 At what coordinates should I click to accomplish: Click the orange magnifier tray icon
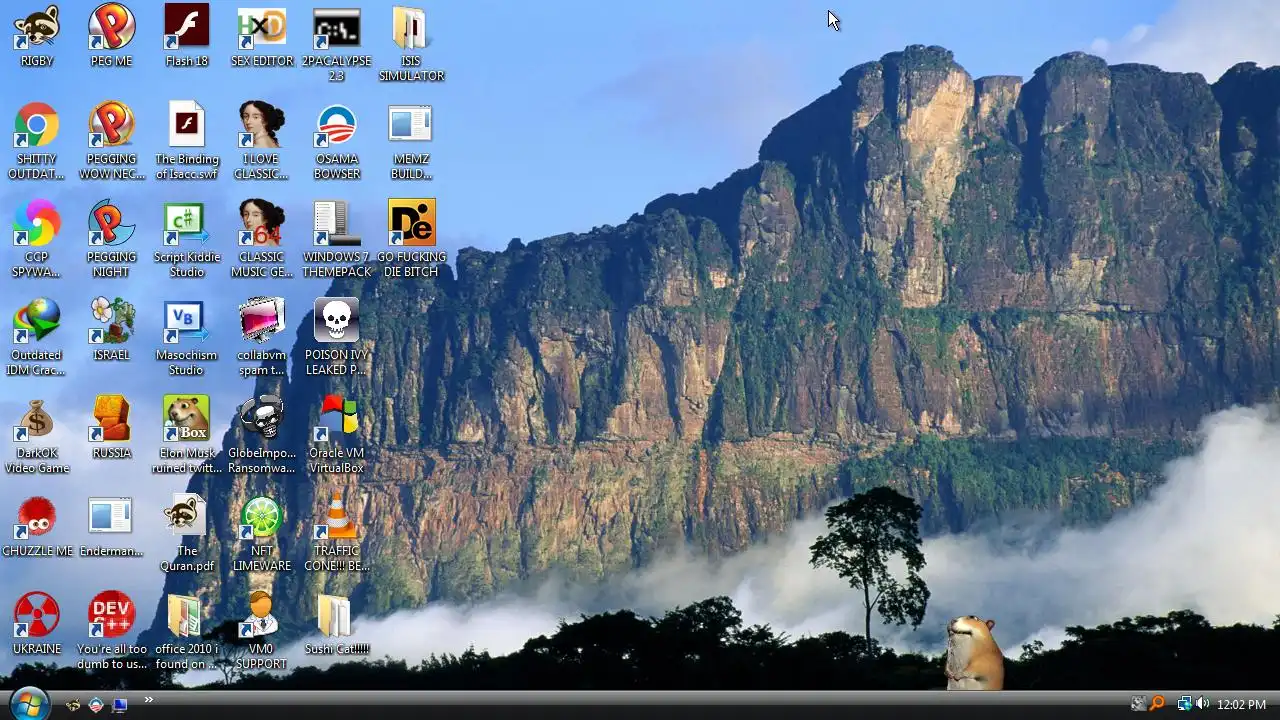[x=1158, y=704]
